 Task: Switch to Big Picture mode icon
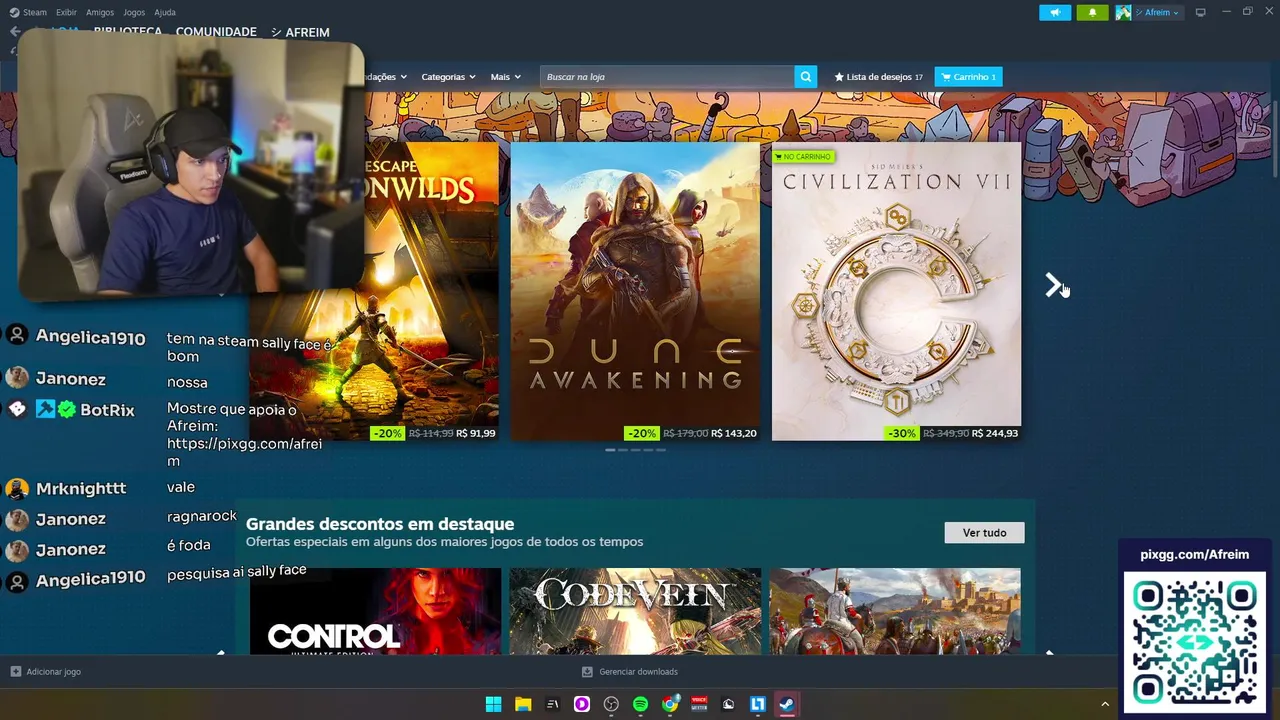pos(1200,12)
